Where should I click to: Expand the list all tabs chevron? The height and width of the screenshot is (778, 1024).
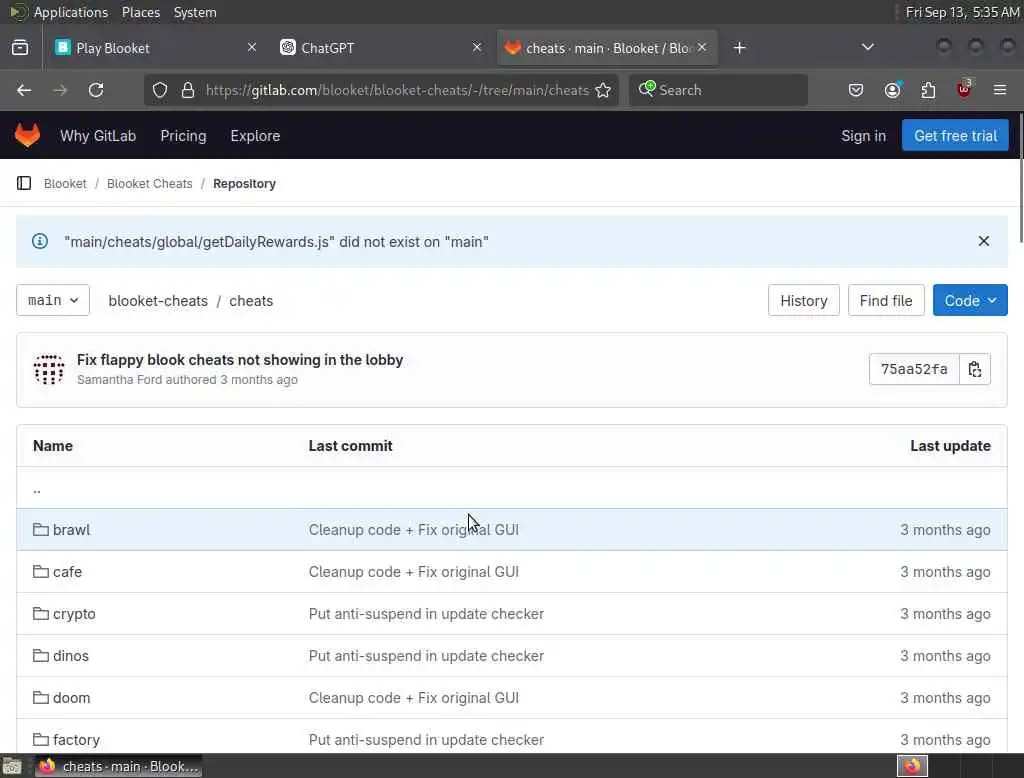[x=867, y=47]
